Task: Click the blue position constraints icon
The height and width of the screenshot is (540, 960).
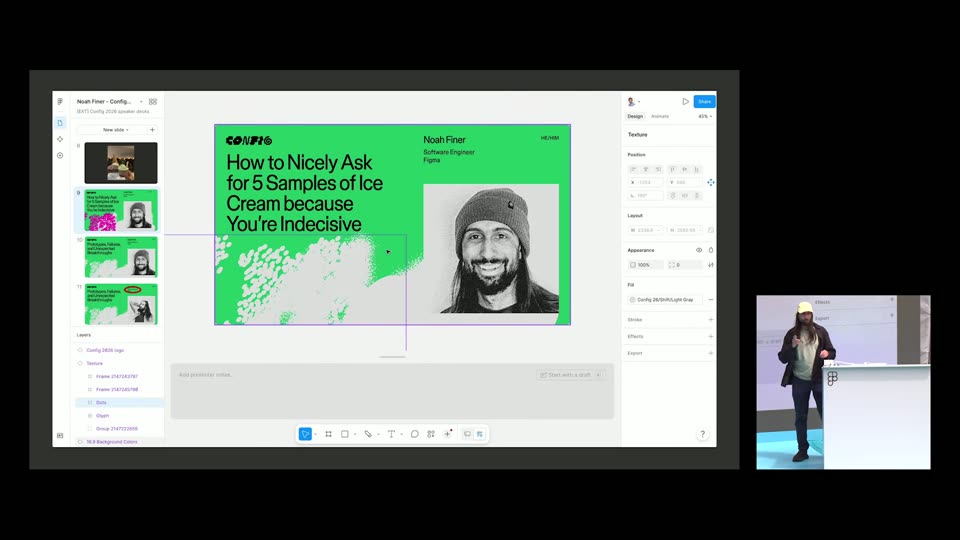Action: (x=711, y=182)
